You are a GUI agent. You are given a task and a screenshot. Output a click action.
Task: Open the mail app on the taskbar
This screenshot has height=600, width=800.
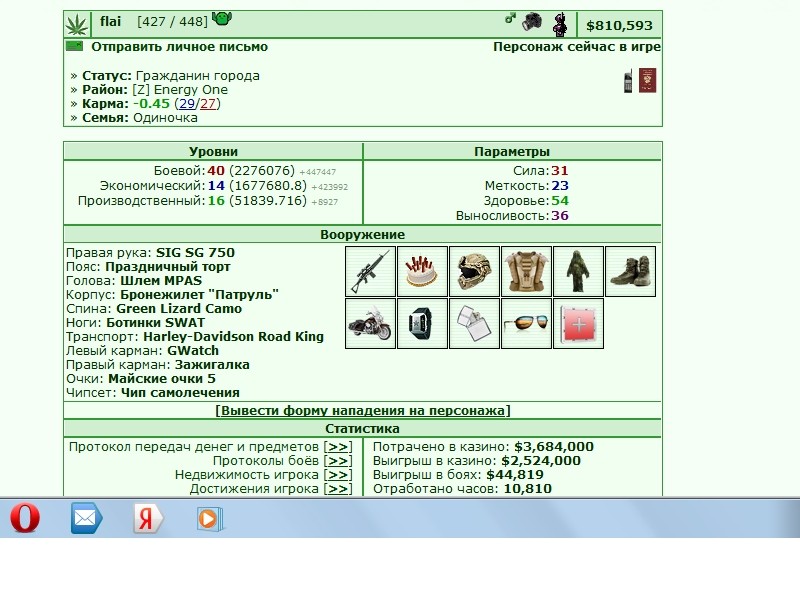86,518
